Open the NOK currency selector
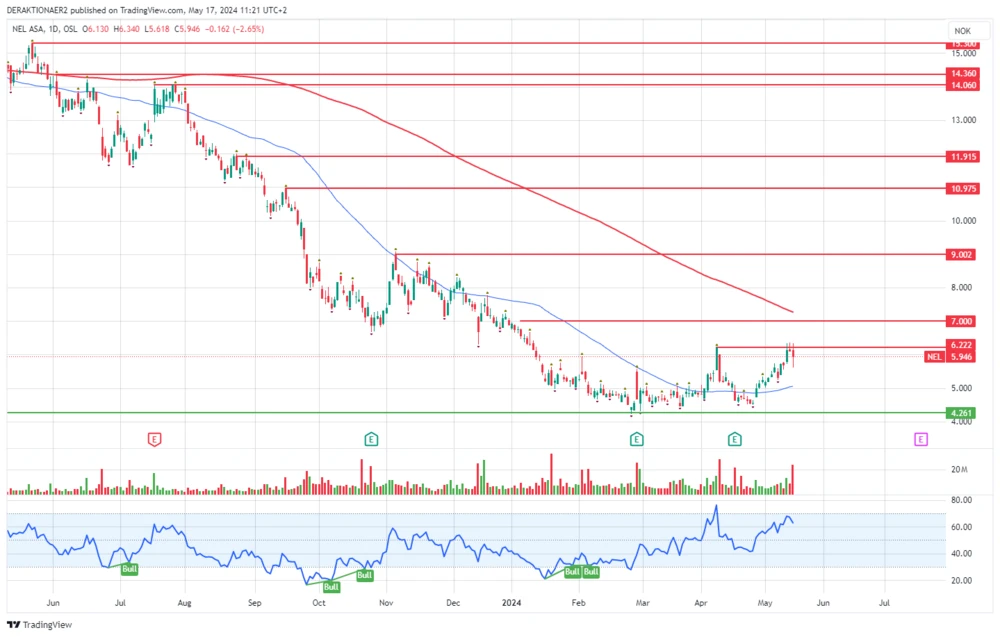 pyautogui.click(x=963, y=30)
